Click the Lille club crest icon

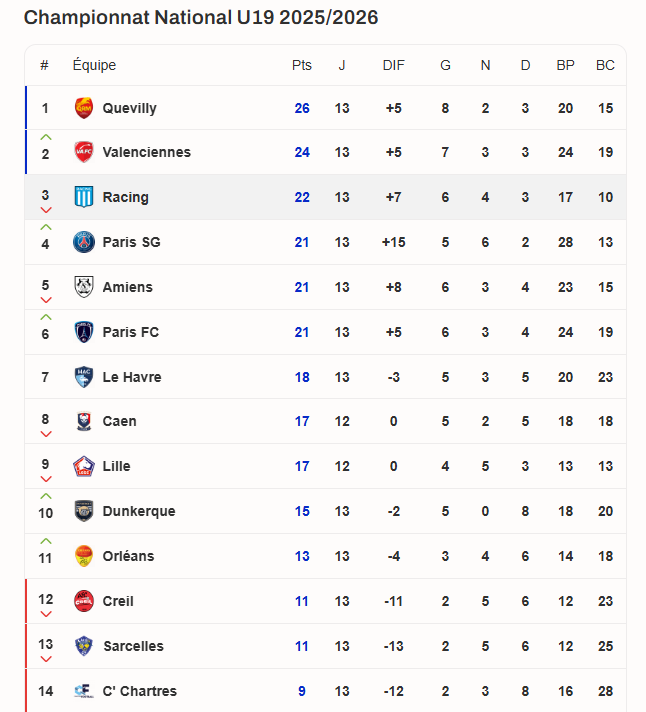click(x=84, y=466)
